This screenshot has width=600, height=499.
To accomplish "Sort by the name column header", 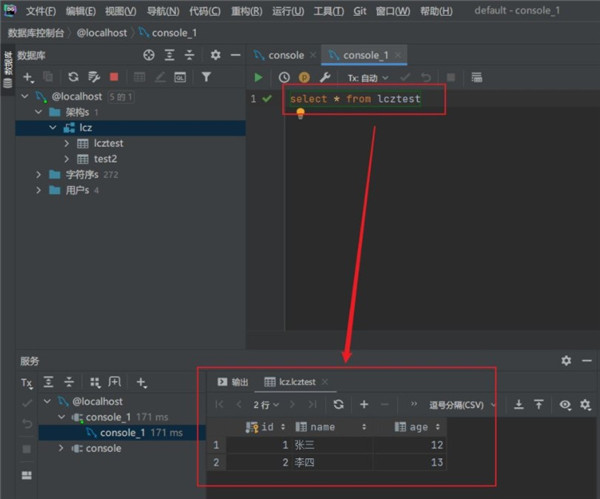I will pos(331,427).
